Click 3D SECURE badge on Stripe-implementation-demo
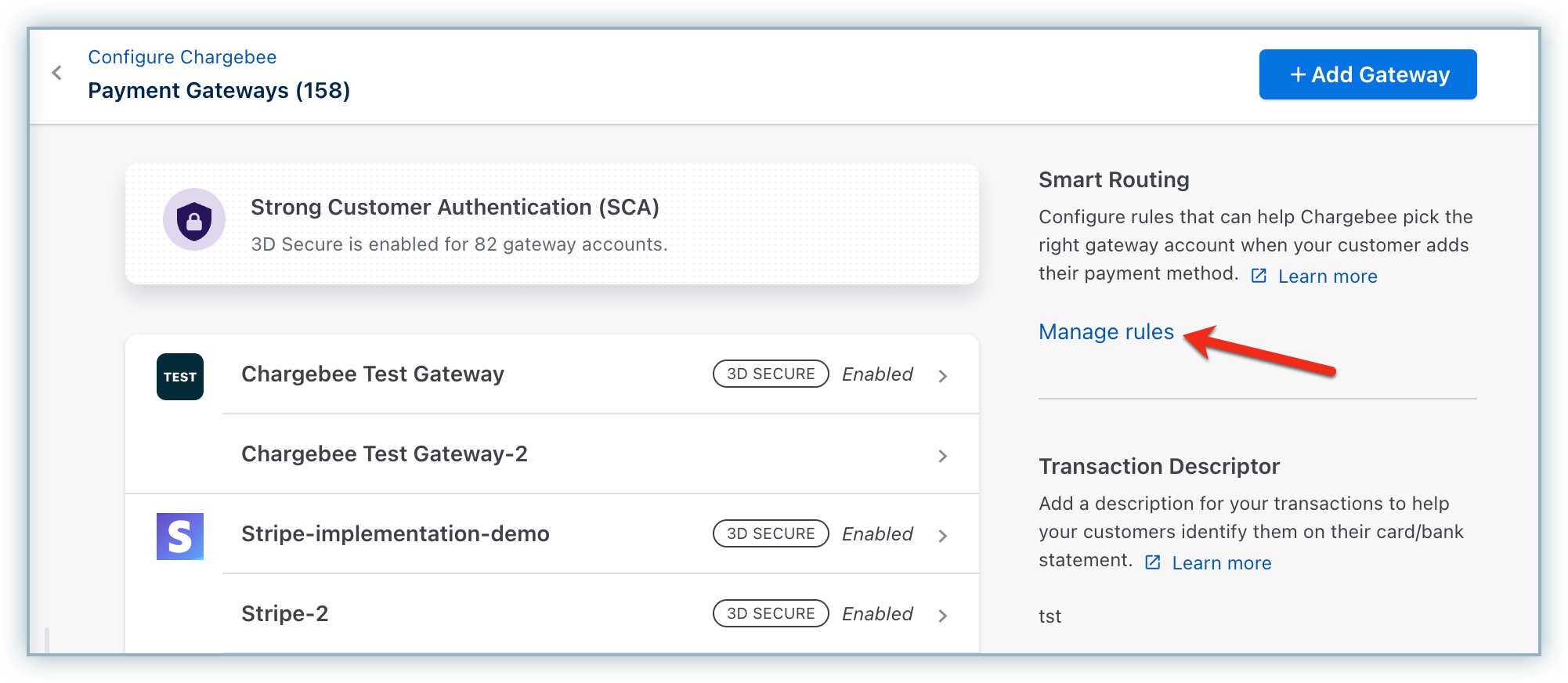The width and height of the screenshot is (1568, 683). pyautogui.click(x=771, y=534)
